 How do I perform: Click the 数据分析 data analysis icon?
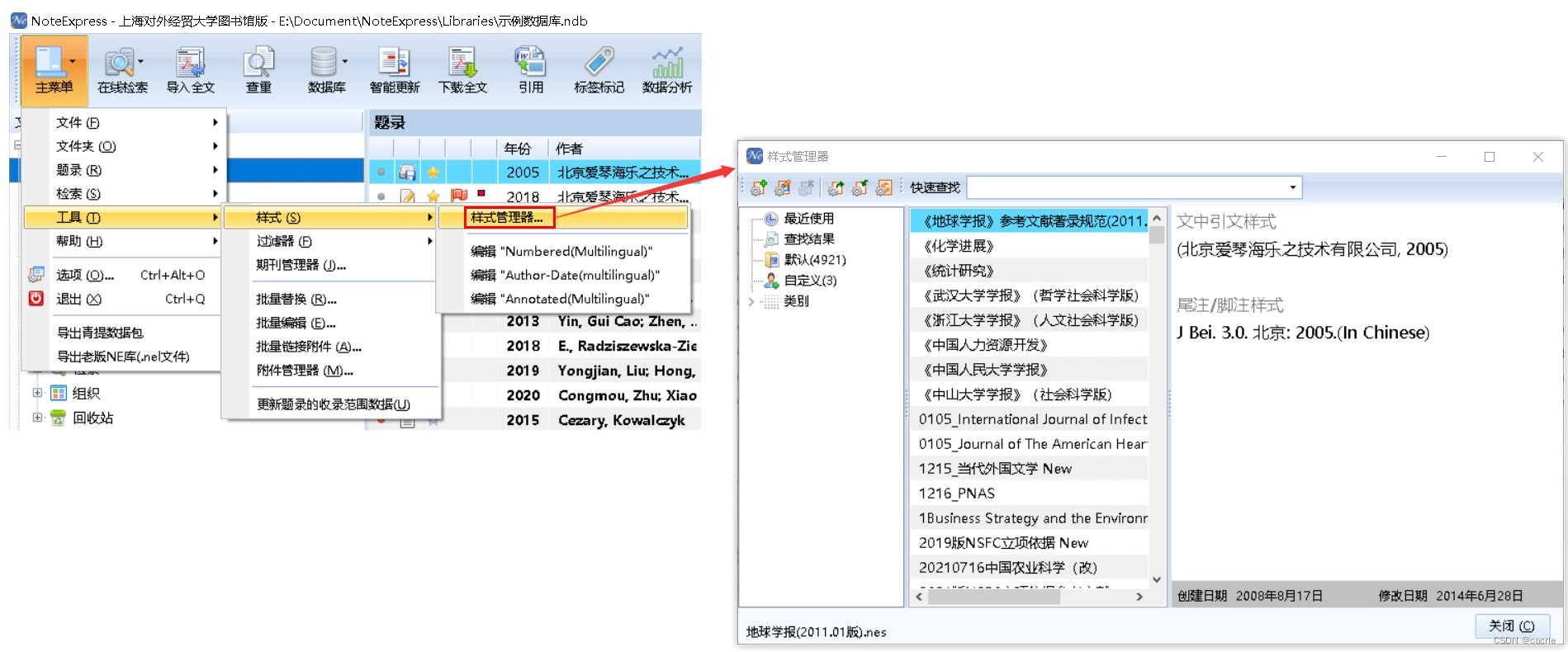667,63
